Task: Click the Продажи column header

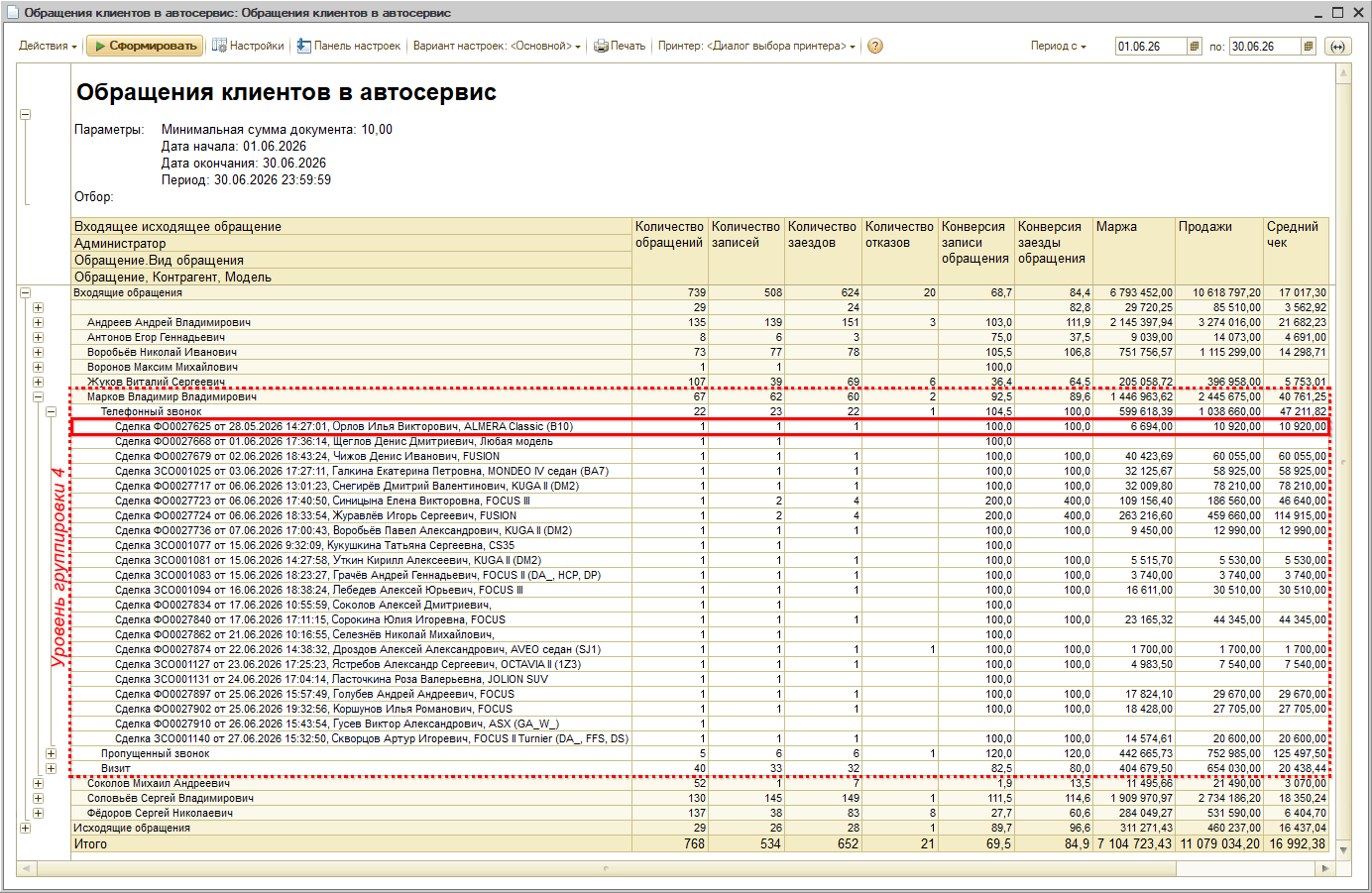Action: click(x=1219, y=252)
